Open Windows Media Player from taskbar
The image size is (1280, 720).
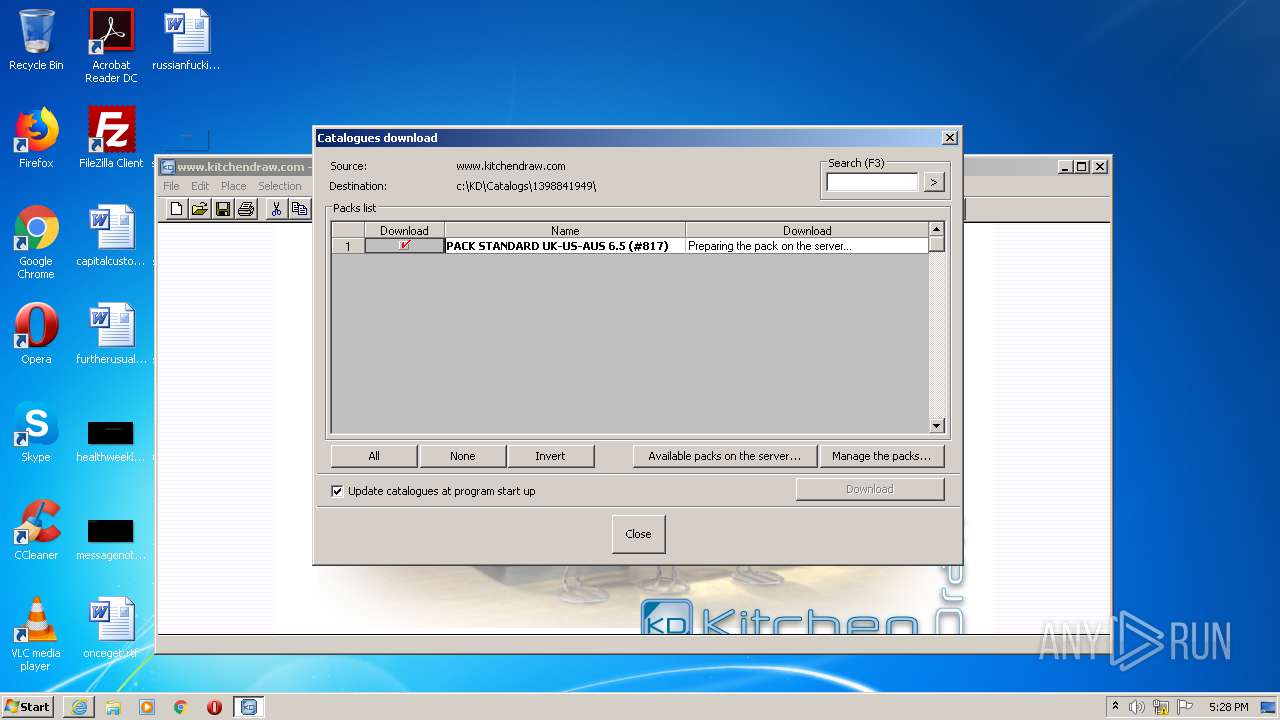pos(147,707)
